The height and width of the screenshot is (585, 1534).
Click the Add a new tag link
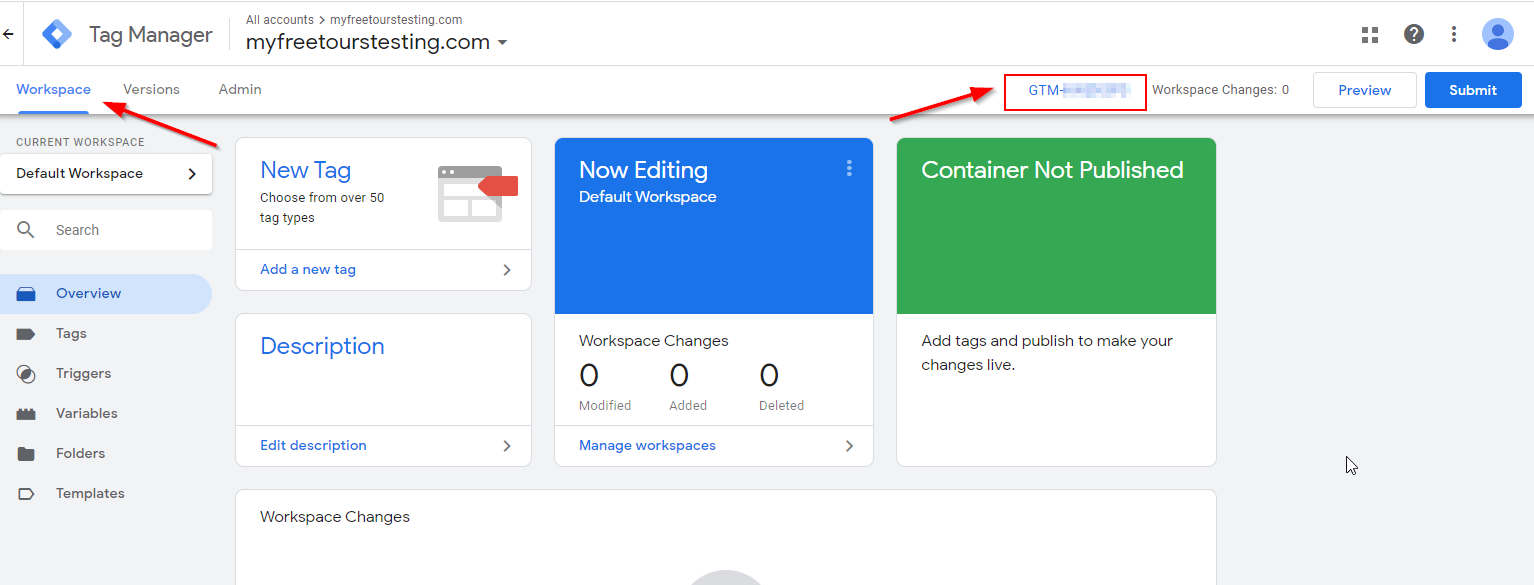[x=308, y=270]
